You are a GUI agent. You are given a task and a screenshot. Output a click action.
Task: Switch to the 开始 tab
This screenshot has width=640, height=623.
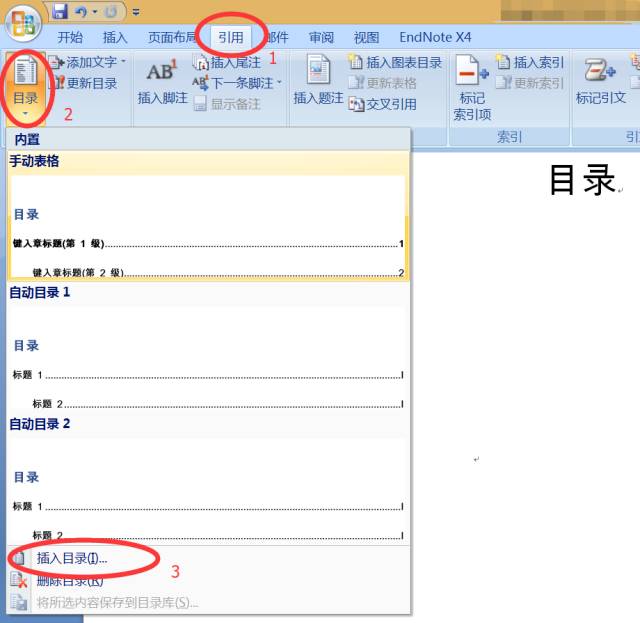(70, 37)
